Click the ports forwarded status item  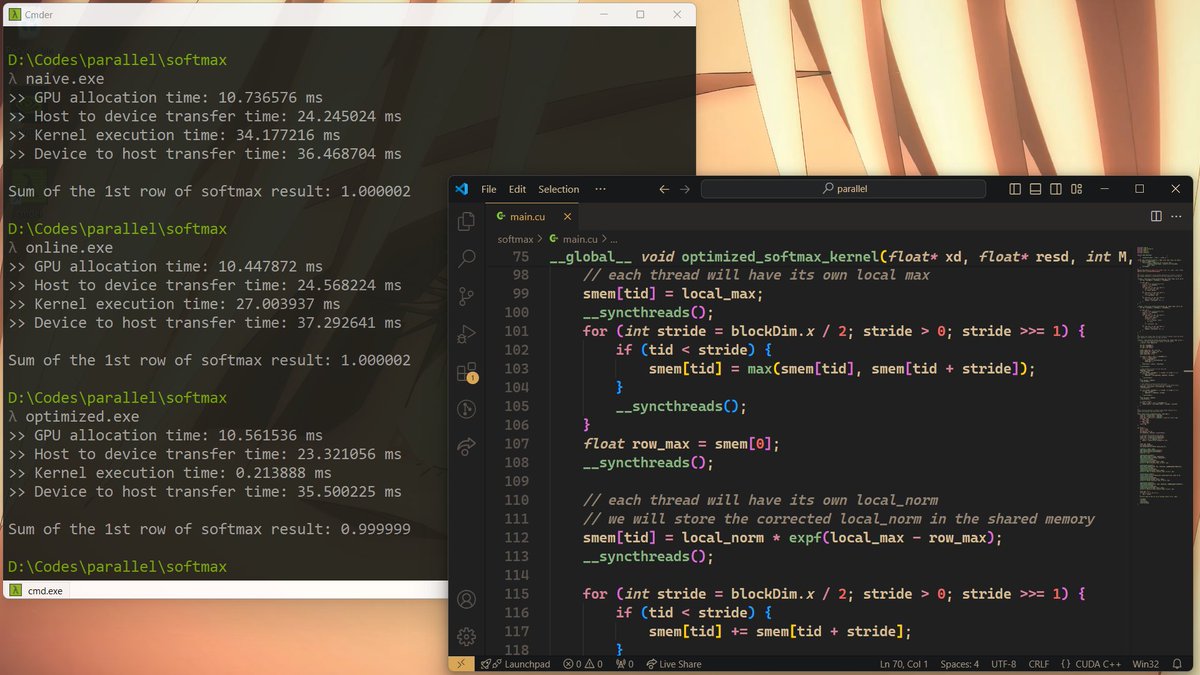tap(624, 664)
